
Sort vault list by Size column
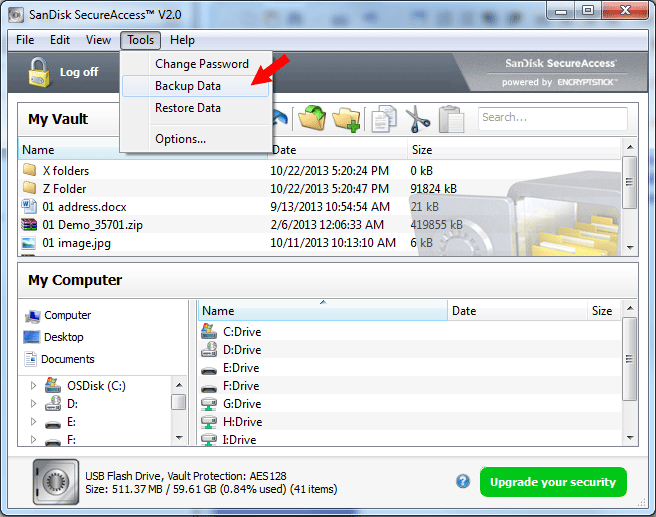(514, 150)
